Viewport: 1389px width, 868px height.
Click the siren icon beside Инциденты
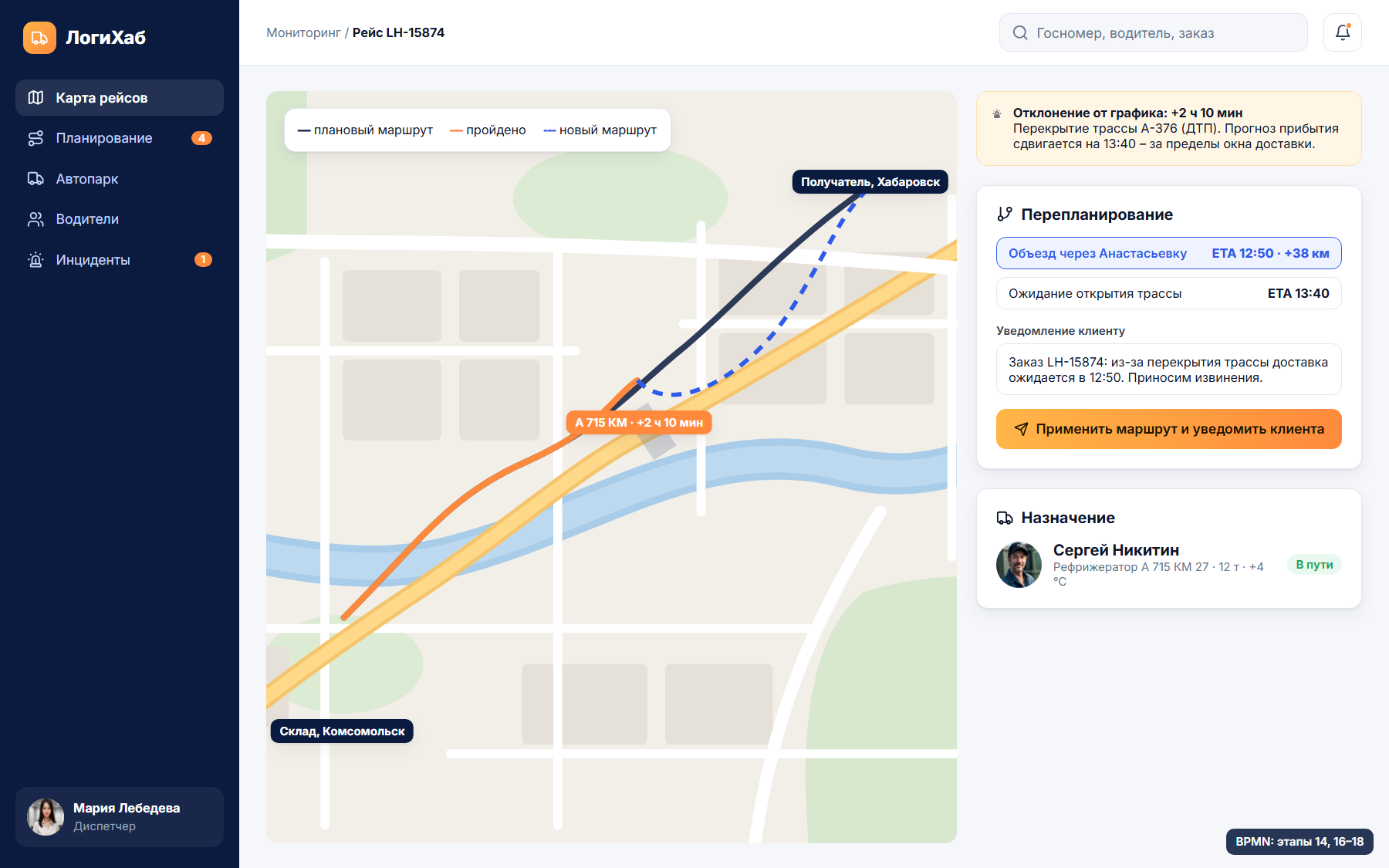[x=35, y=260]
